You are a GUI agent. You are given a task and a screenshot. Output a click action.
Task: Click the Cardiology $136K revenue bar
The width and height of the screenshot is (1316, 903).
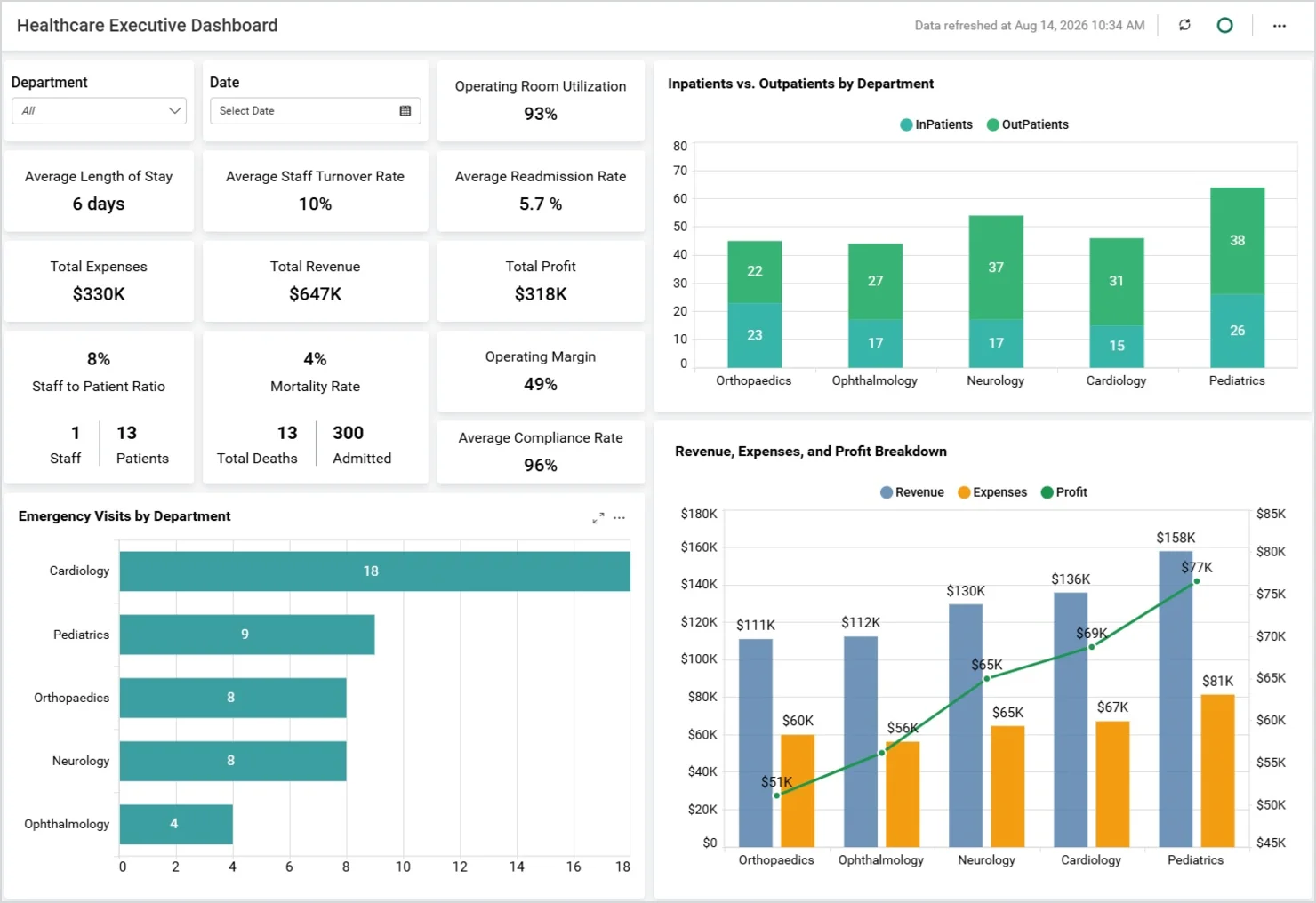(x=1071, y=719)
